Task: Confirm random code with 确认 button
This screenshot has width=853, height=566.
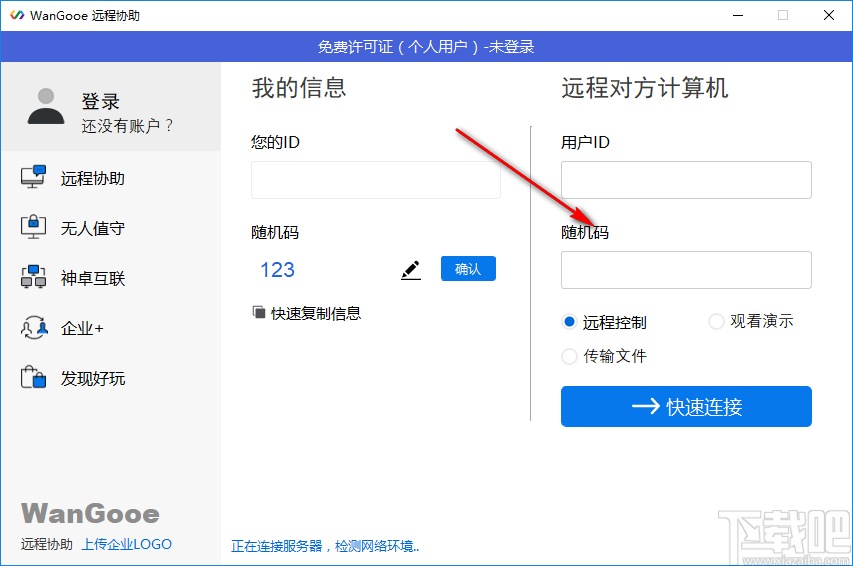Action: [x=468, y=269]
